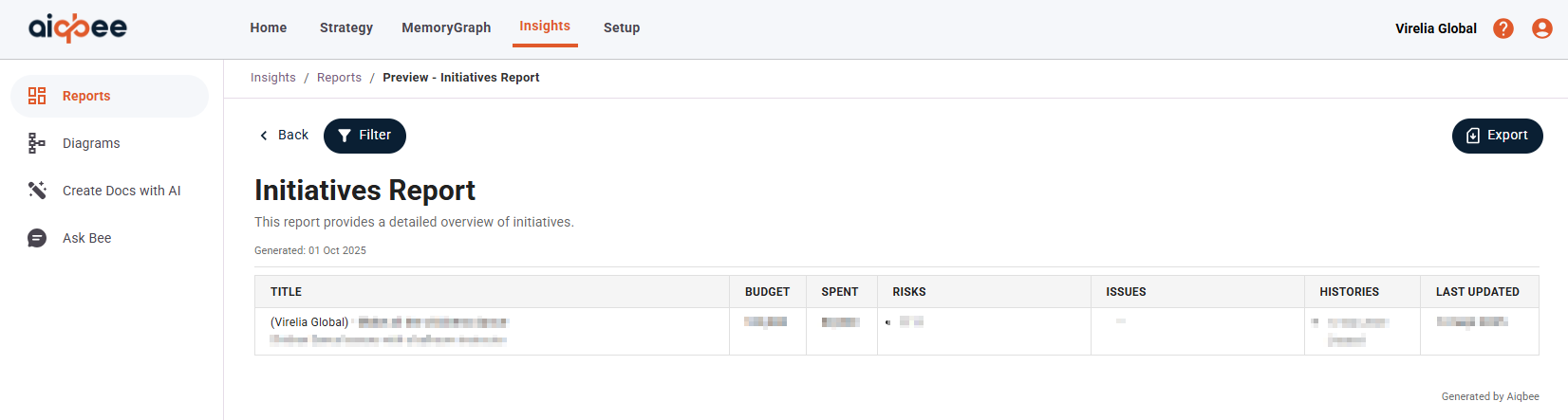The height and width of the screenshot is (420, 1568).
Task: Go to the MemoryGraph tab
Action: tap(446, 27)
